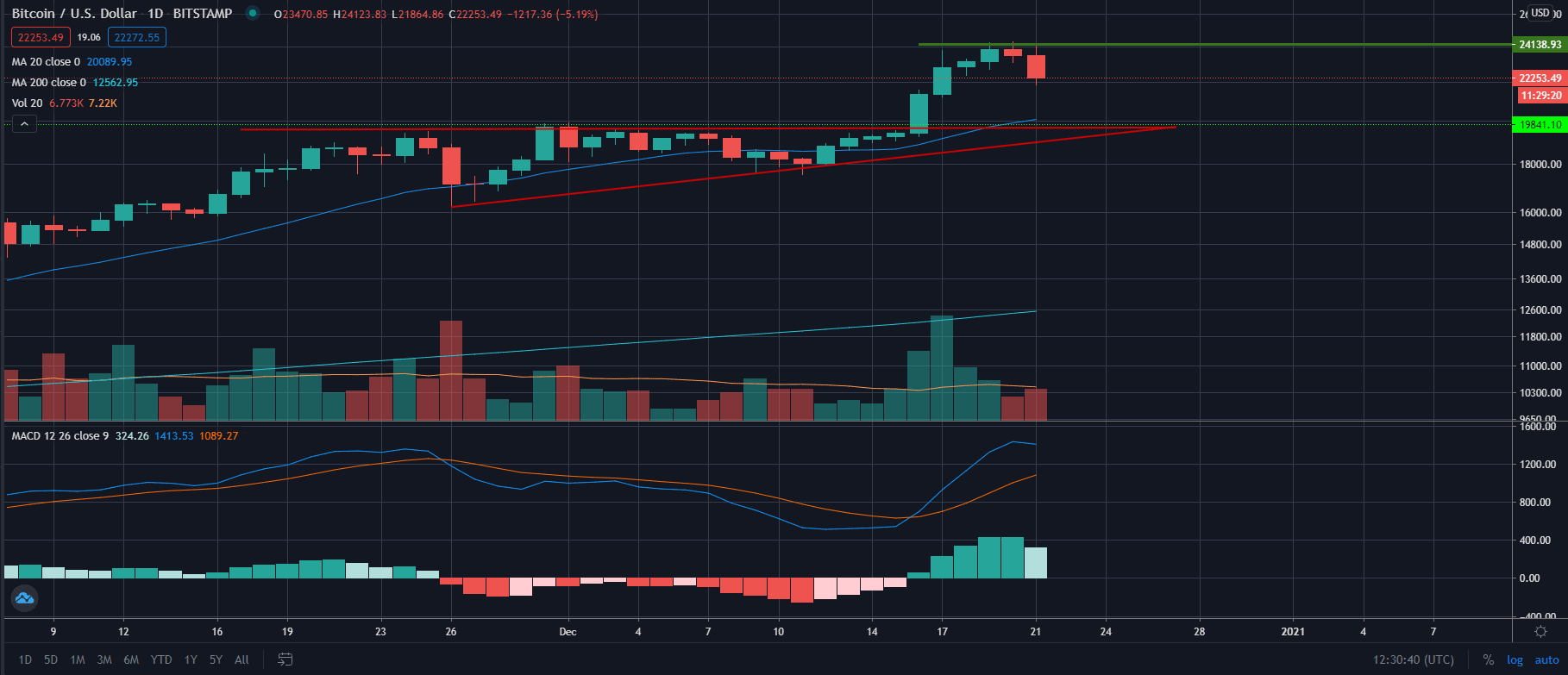Select the YTD time range

tap(161, 659)
